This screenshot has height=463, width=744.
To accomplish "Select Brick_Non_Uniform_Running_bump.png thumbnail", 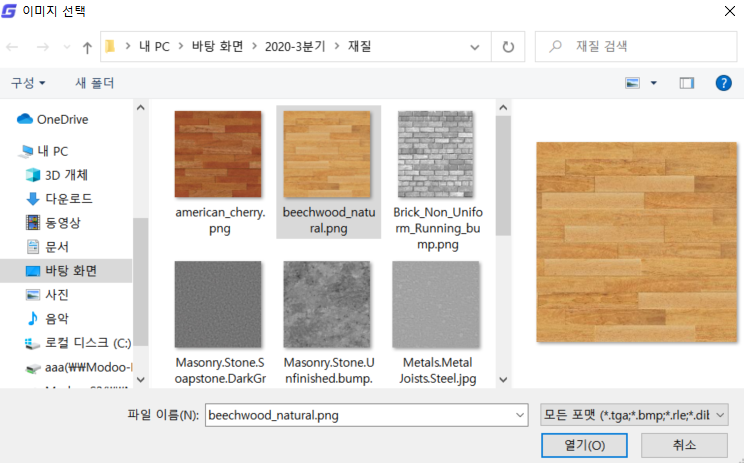I will coord(436,154).
